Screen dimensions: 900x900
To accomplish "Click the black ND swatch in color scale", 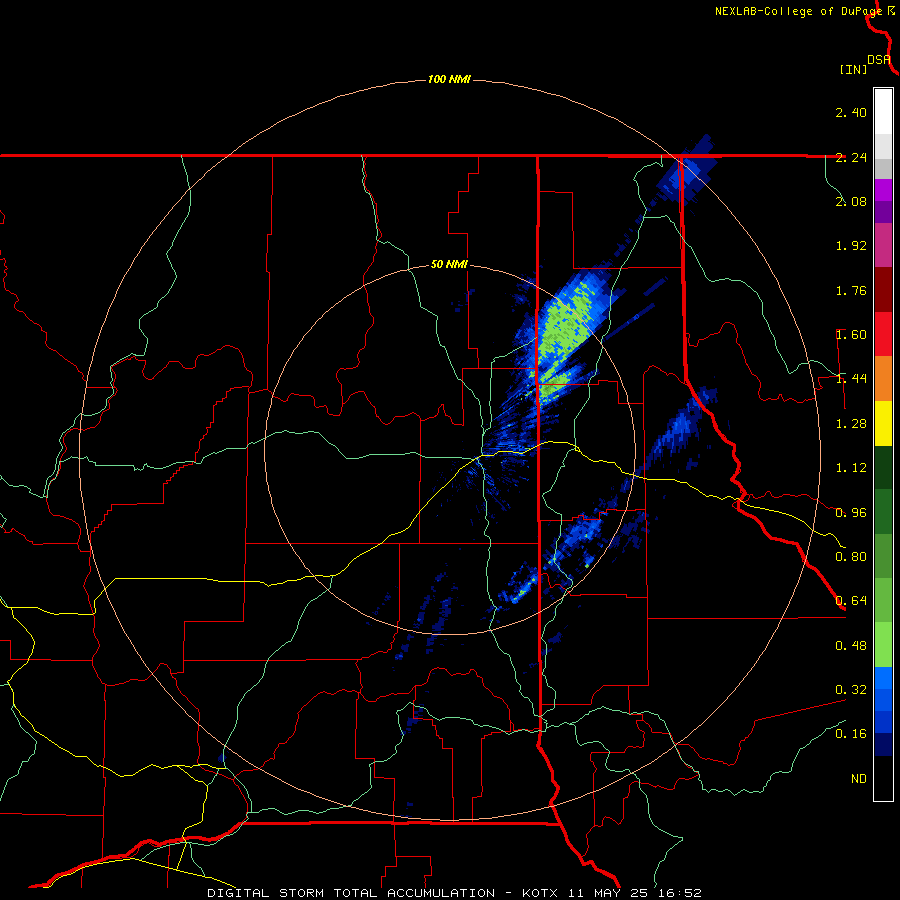I will click(x=883, y=778).
